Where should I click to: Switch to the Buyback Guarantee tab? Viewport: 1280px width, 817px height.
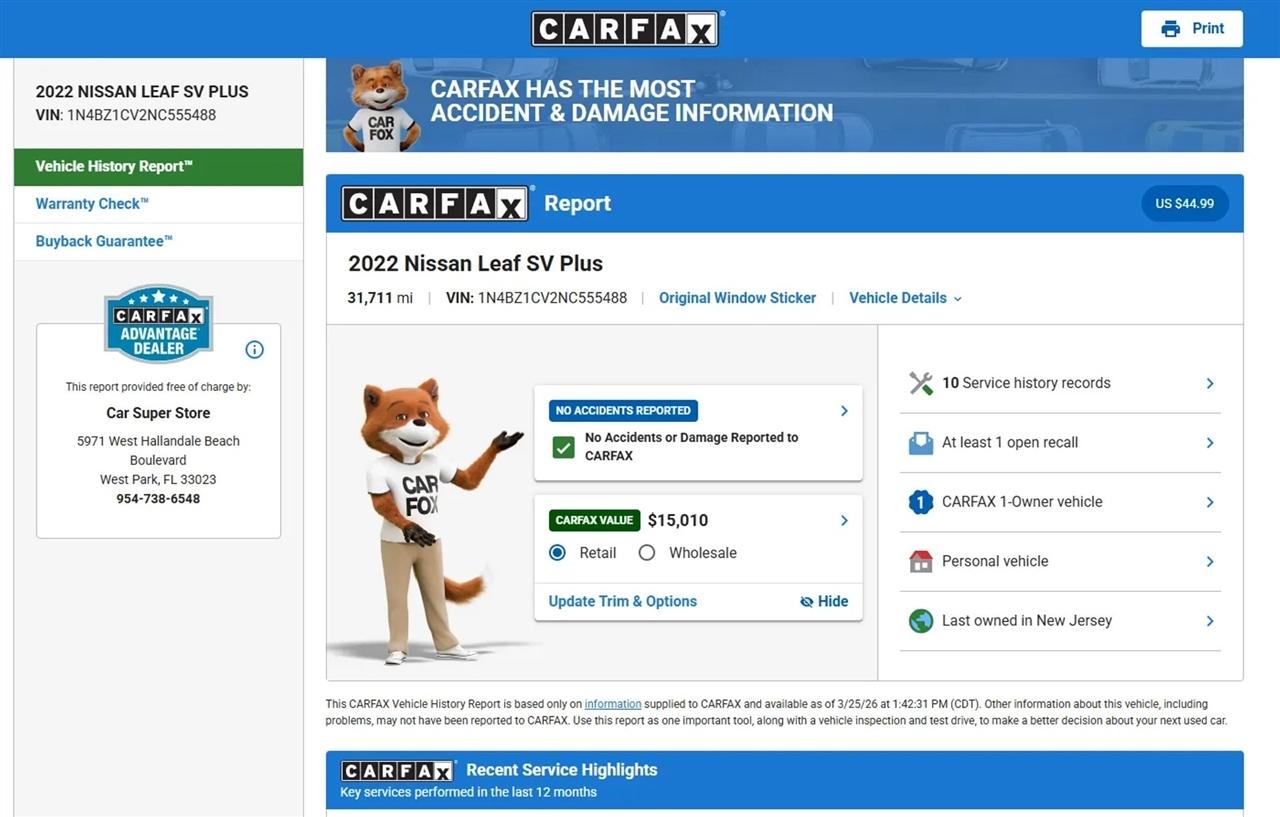click(104, 241)
